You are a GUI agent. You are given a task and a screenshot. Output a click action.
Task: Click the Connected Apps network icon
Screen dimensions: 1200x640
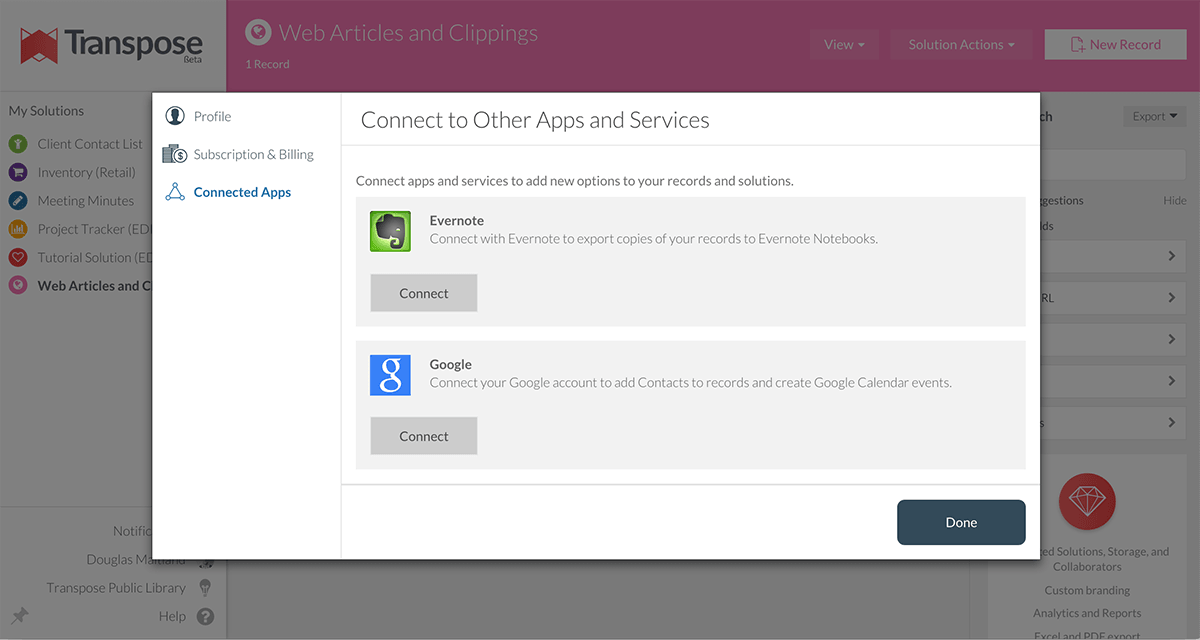tap(175, 192)
